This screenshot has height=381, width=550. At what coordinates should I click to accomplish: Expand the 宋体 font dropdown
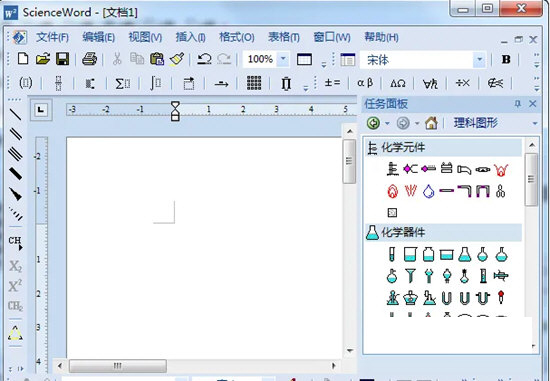tap(479, 60)
